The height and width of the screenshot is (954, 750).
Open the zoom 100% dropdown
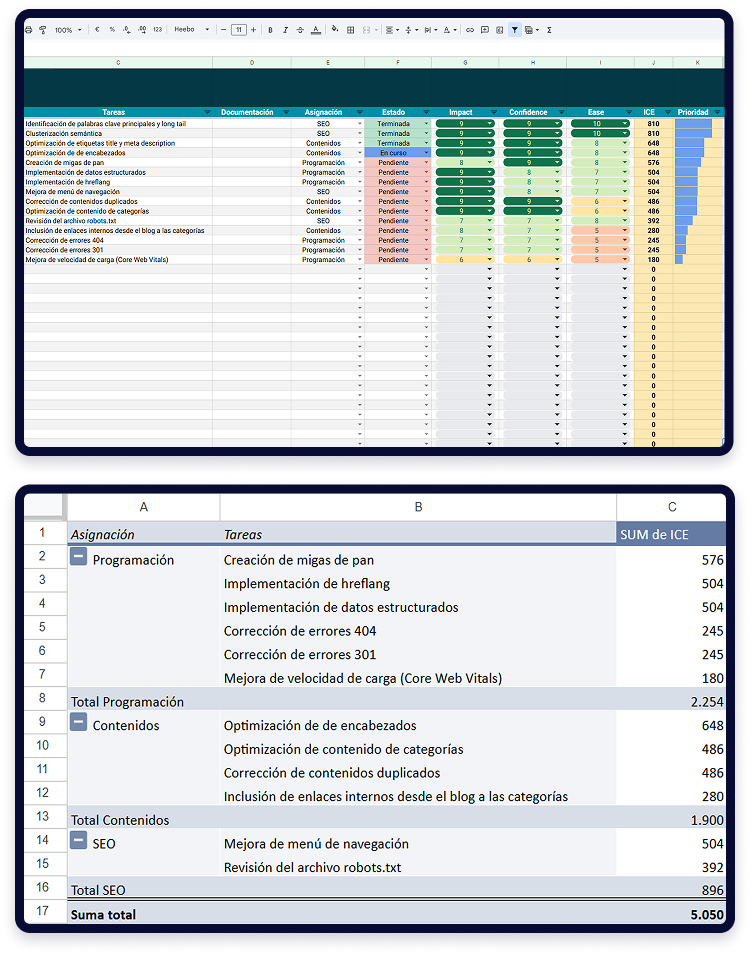tap(66, 30)
